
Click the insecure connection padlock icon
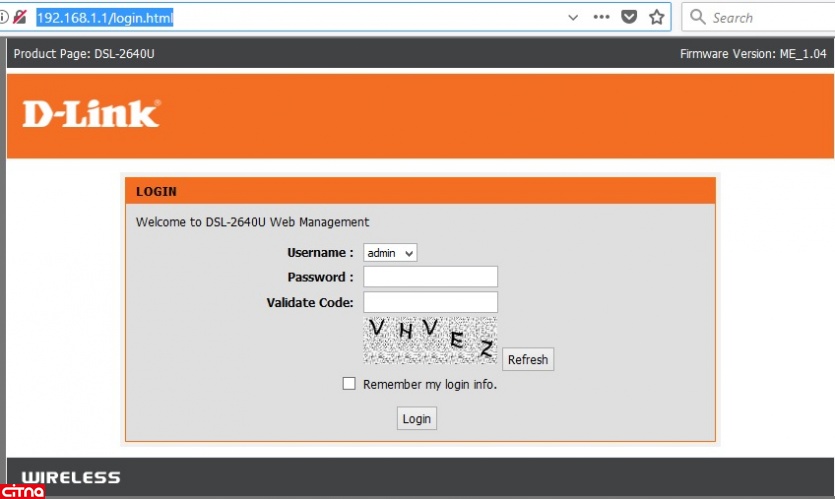point(19,17)
